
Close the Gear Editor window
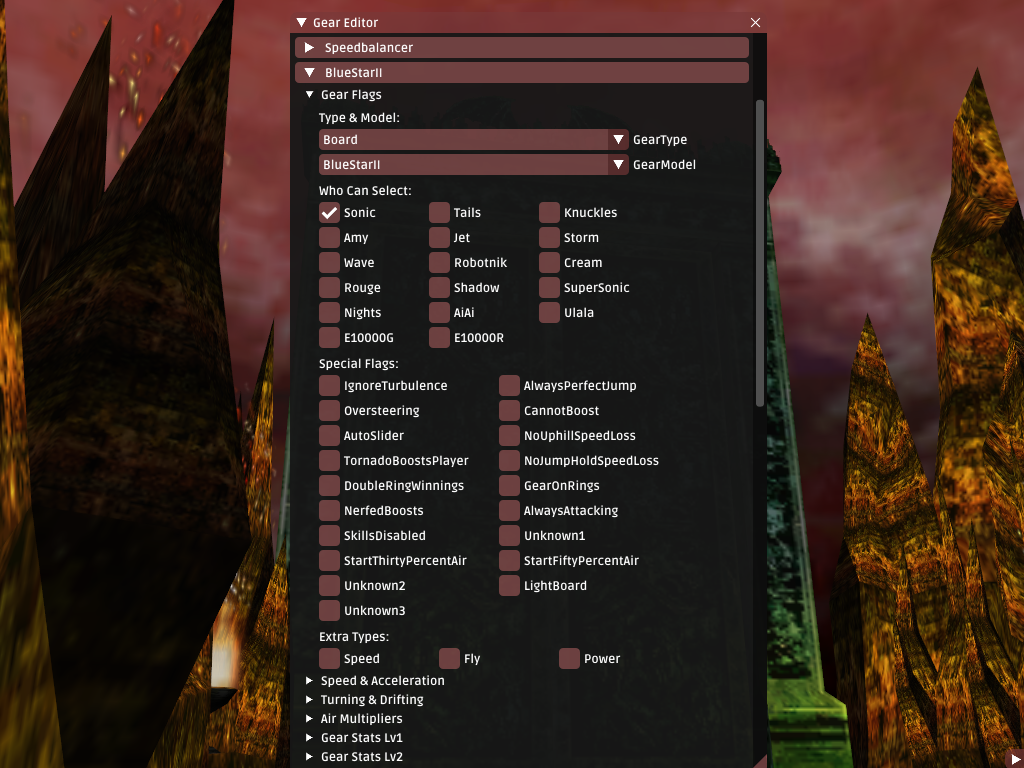pos(755,22)
